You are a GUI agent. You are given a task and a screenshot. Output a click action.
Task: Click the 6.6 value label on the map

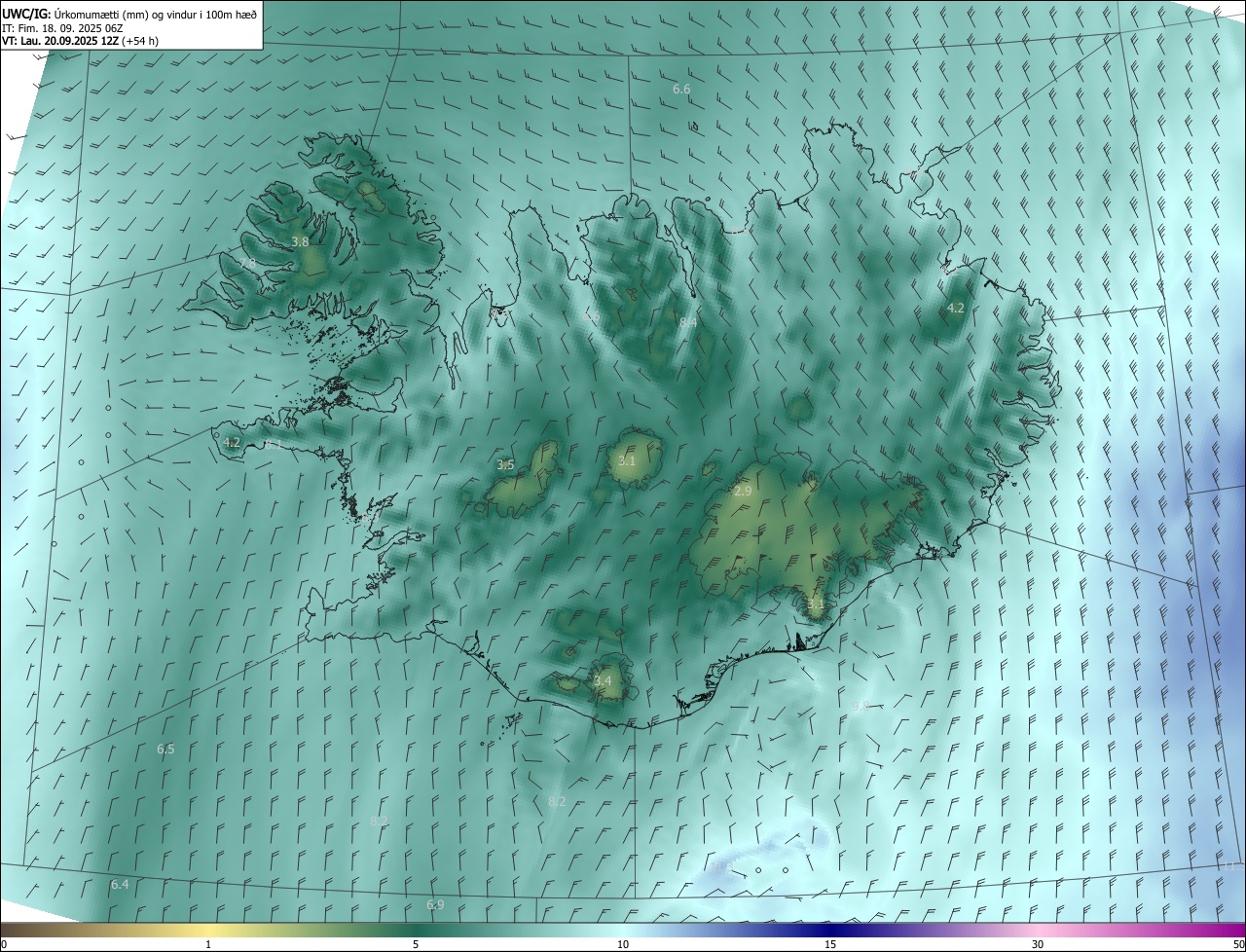coord(681,90)
